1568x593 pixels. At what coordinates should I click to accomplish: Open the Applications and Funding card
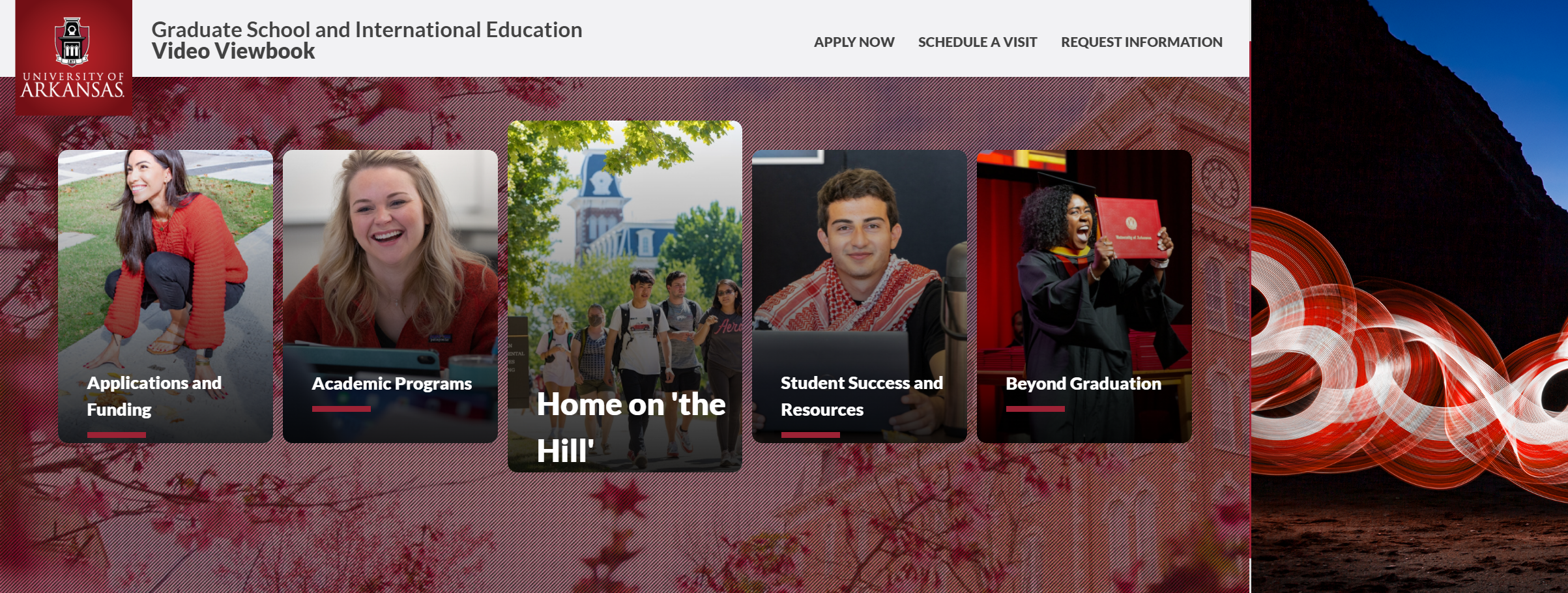pyautogui.click(x=166, y=296)
